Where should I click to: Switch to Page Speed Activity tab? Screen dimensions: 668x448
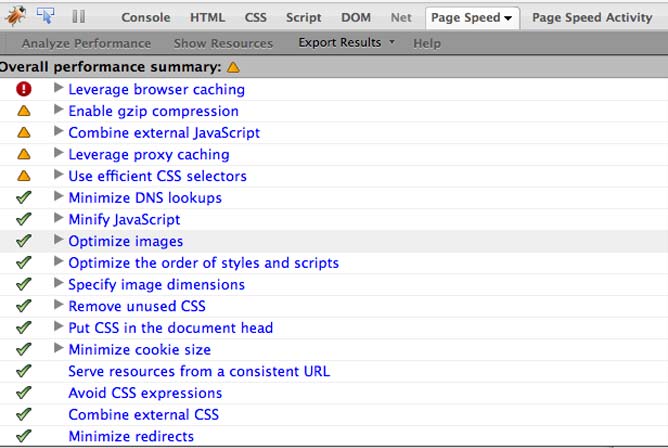592,17
